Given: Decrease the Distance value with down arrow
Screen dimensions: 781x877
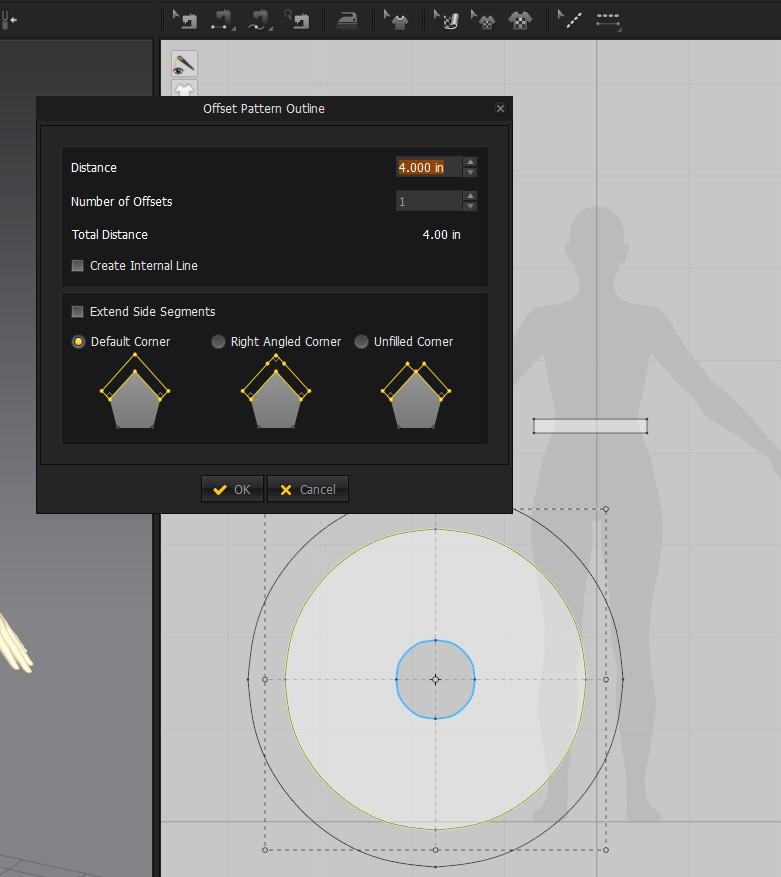Looking at the screenshot, I should [x=471, y=172].
